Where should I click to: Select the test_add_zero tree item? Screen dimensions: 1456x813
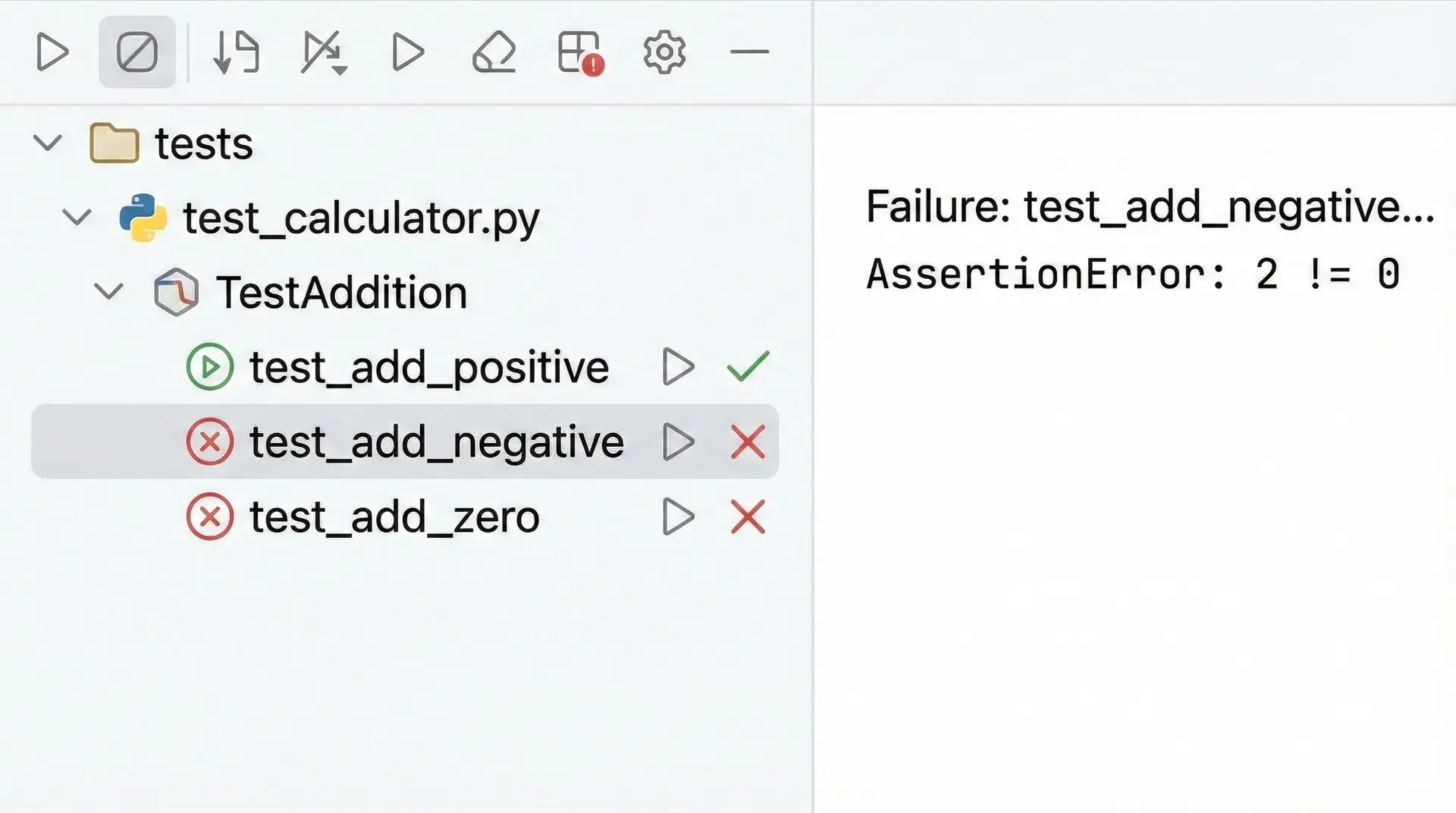(x=394, y=517)
